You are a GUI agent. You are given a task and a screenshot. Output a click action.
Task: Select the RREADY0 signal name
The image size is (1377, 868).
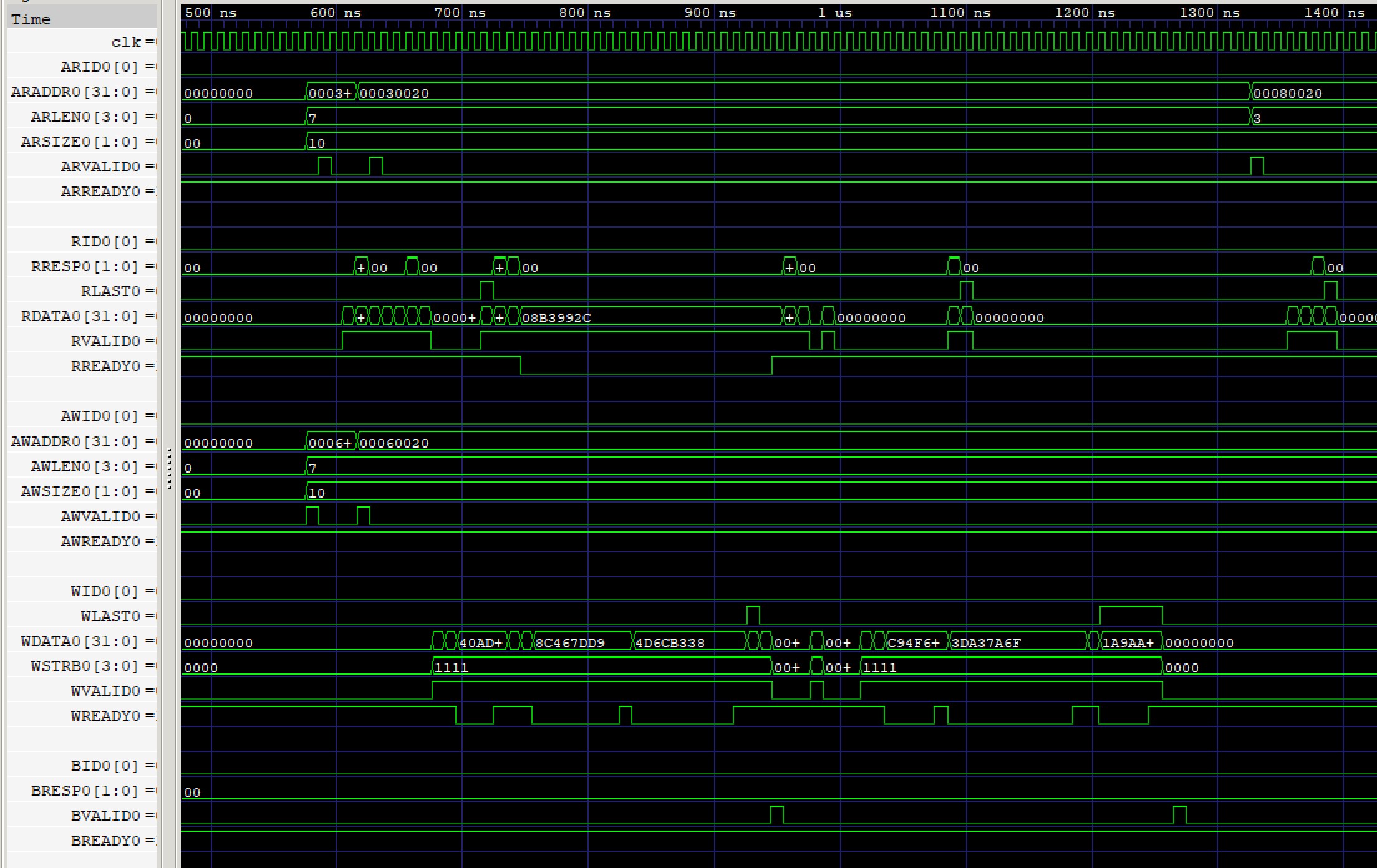pos(105,366)
